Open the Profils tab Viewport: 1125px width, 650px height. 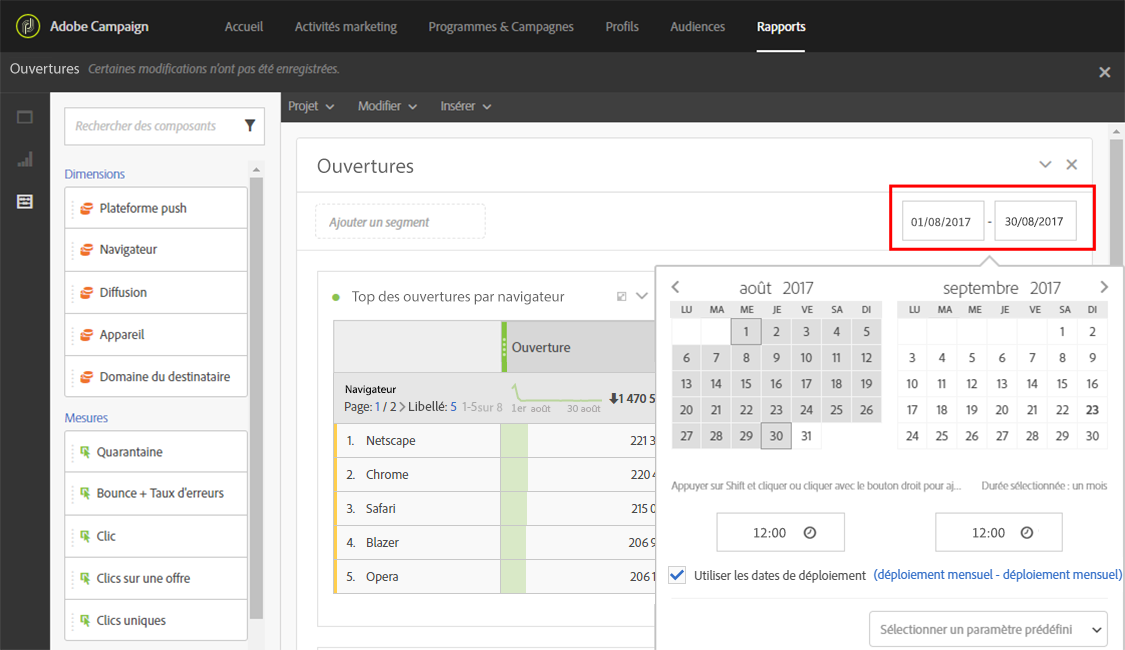tap(622, 27)
